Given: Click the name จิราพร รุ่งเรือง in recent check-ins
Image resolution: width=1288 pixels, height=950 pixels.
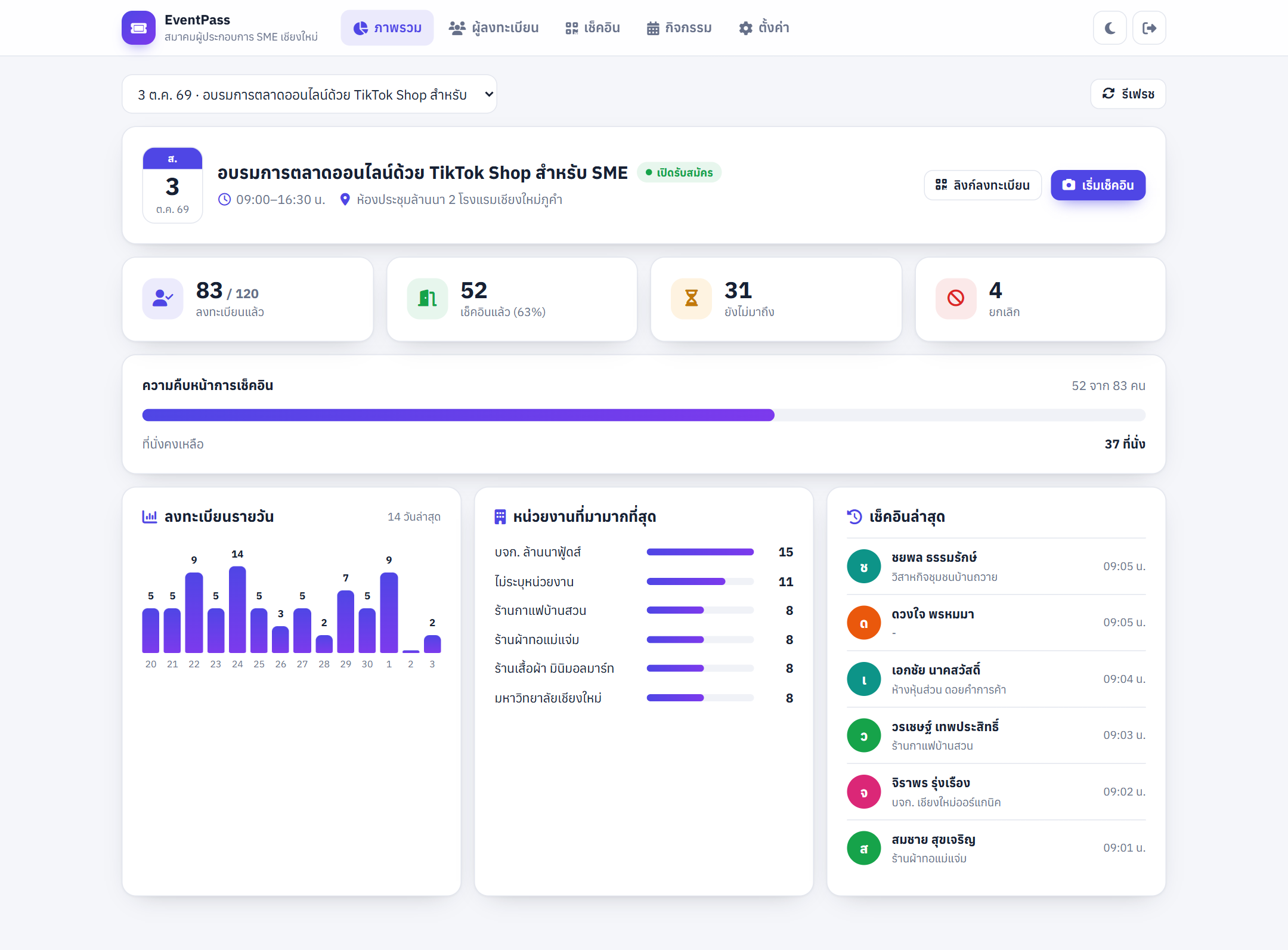Looking at the screenshot, I should [x=930, y=783].
